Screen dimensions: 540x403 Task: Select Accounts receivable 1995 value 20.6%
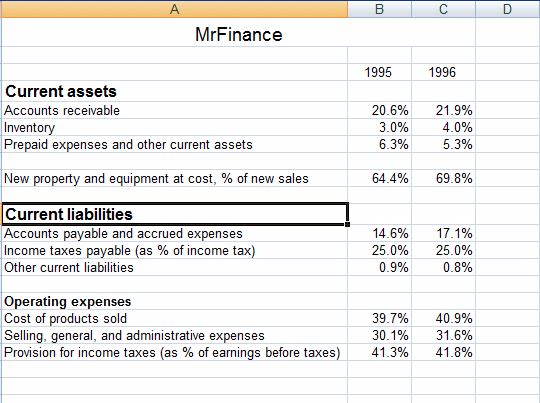[380, 110]
